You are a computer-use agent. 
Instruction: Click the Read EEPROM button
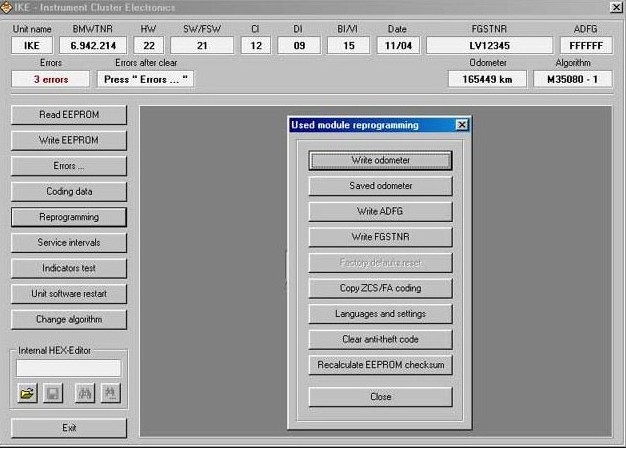[69, 115]
